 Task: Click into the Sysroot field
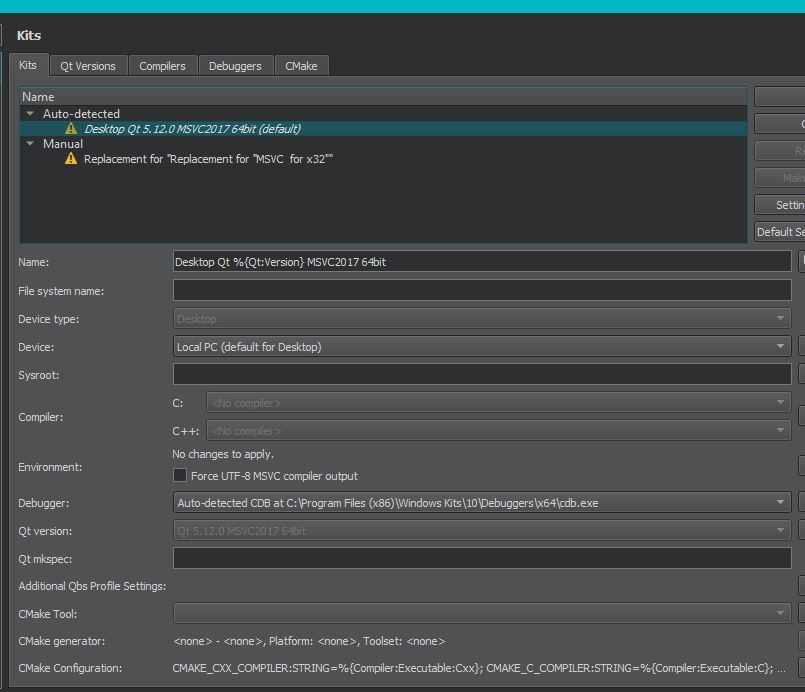click(x=482, y=374)
